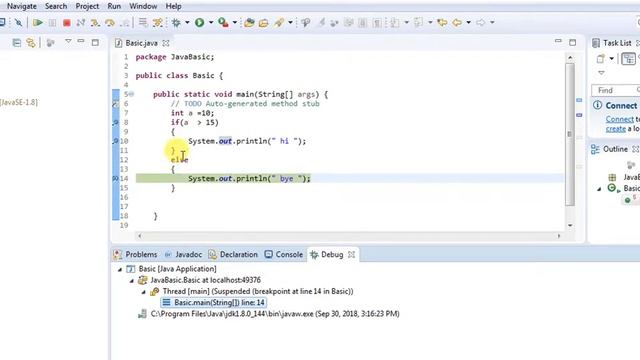Image resolution: width=640 pixels, height=360 pixels.
Task: Open the Back history dropdown arrow
Action: pos(469,22)
